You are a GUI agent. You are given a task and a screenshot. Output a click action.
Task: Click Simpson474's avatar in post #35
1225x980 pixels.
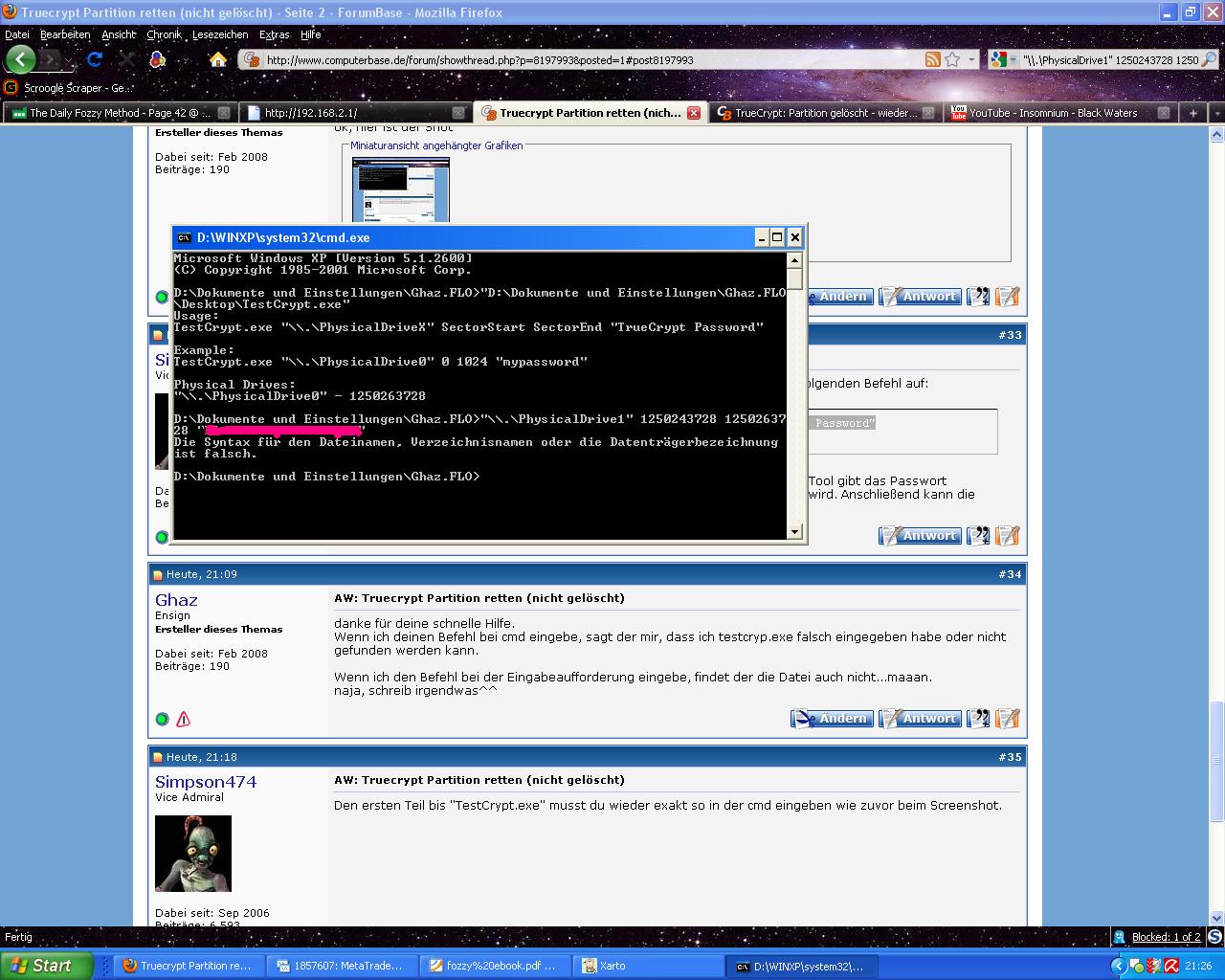point(193,854)
